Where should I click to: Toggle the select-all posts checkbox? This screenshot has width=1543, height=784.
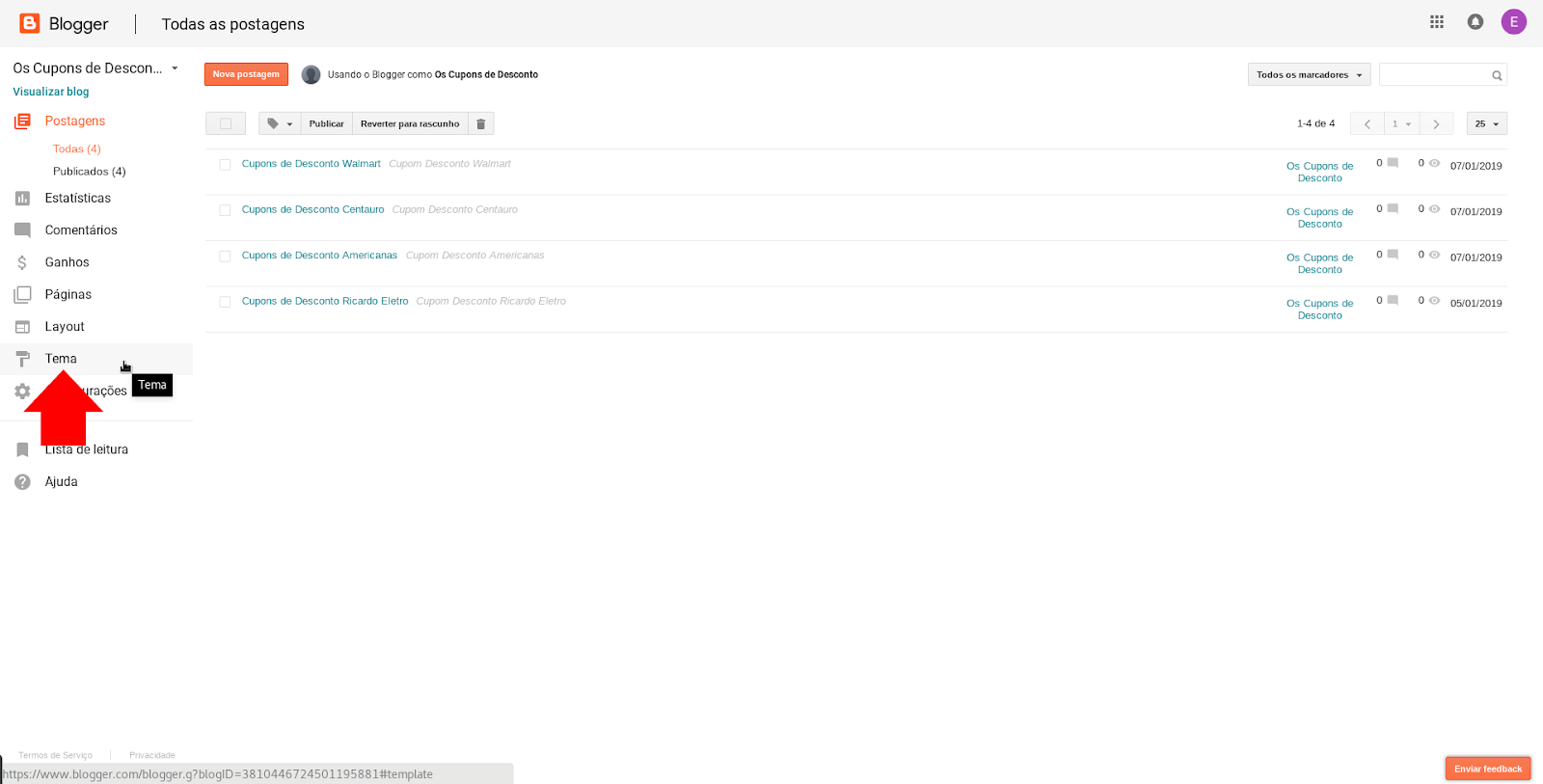click(226, 123)
